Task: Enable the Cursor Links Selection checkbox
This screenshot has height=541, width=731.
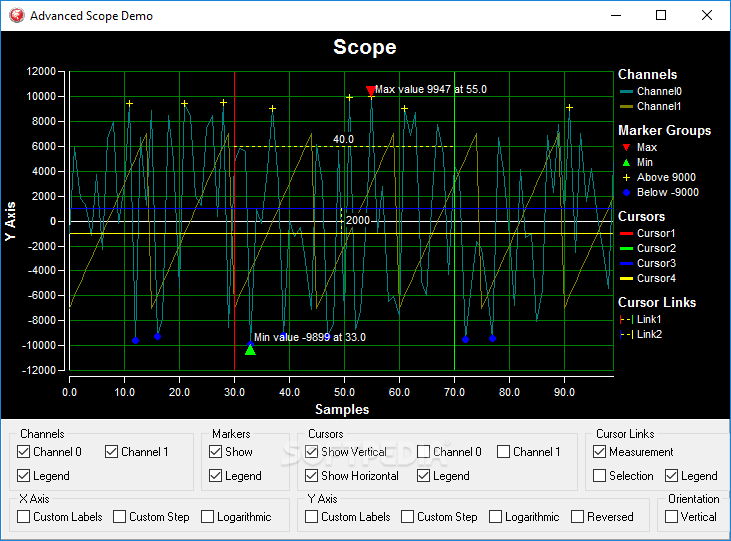Action: pos(600,476)
